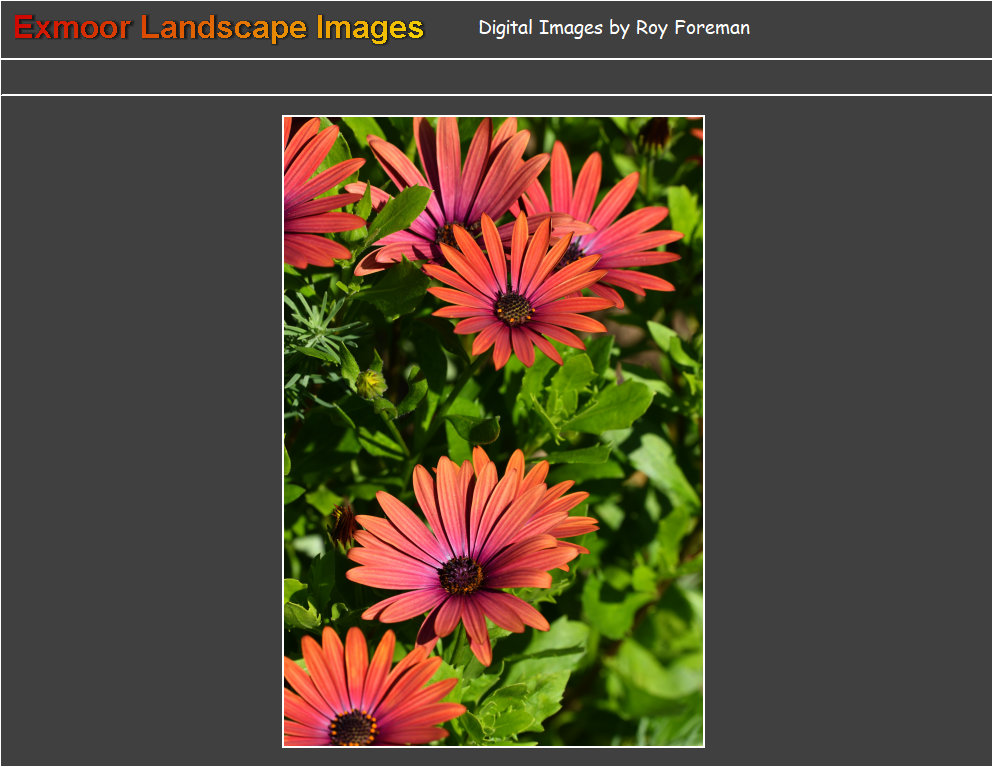This screenshot has width=993, height=767.
Task: Click the dark center of the middle orange daisy
Action: point(514,308)
